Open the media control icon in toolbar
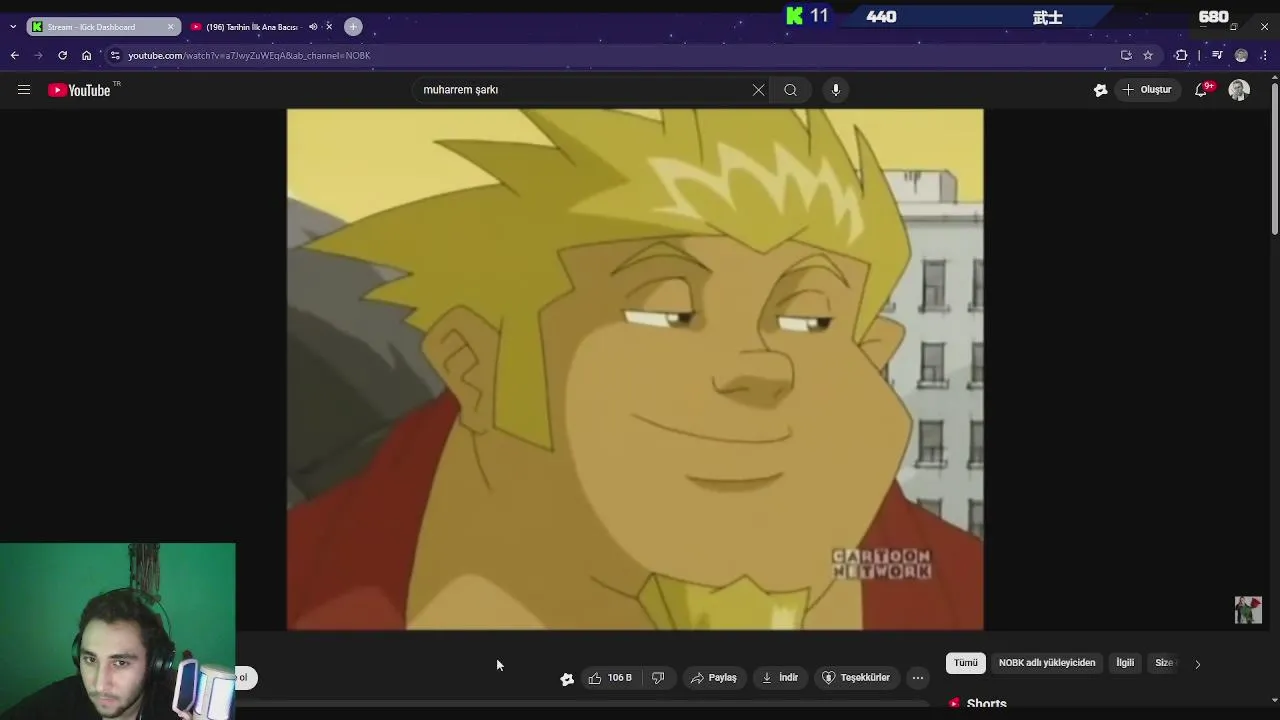 tap(1217, 55)
